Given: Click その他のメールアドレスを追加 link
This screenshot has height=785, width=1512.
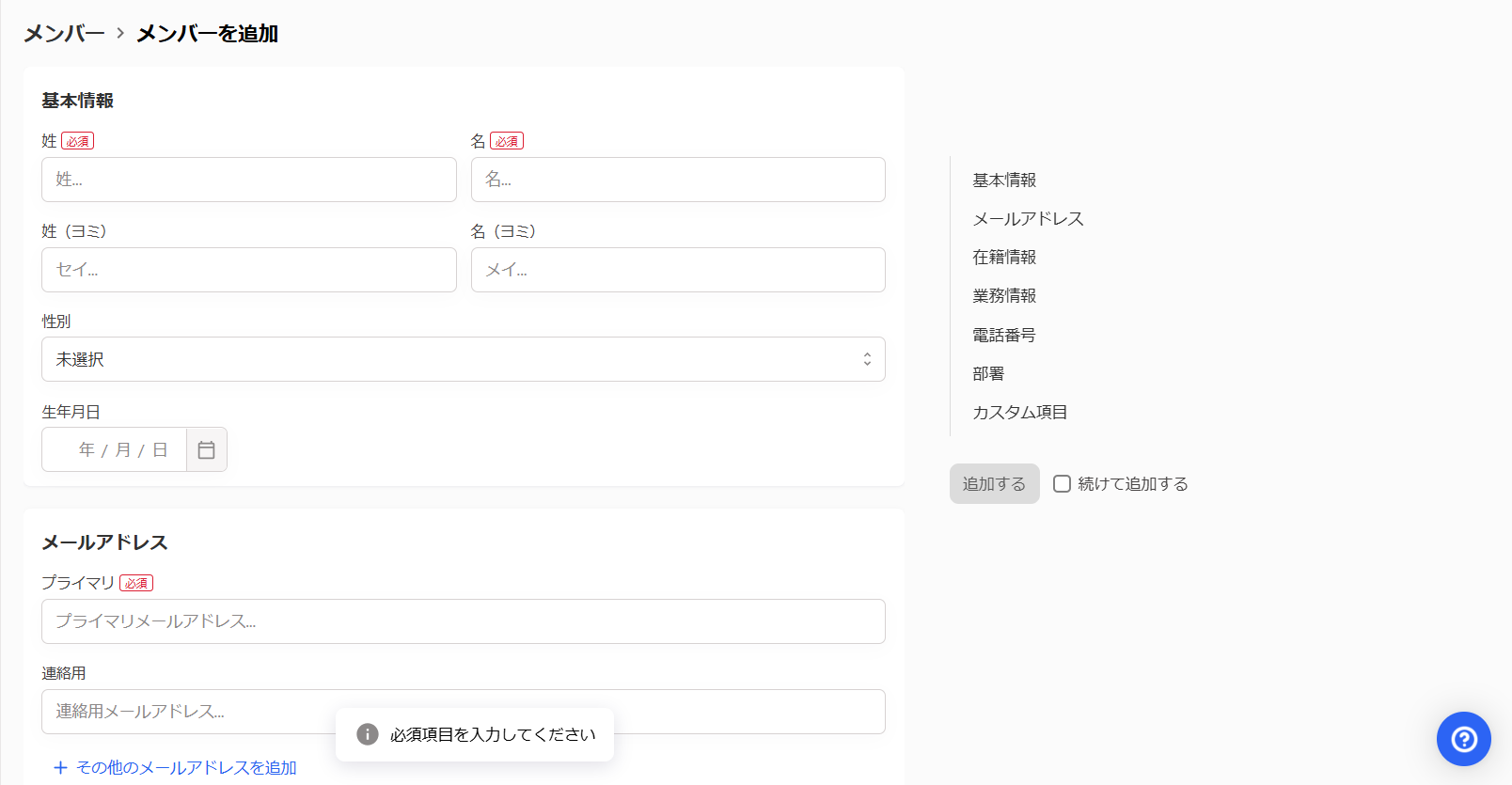Looking at the screenshot, I should coord(186,768).
